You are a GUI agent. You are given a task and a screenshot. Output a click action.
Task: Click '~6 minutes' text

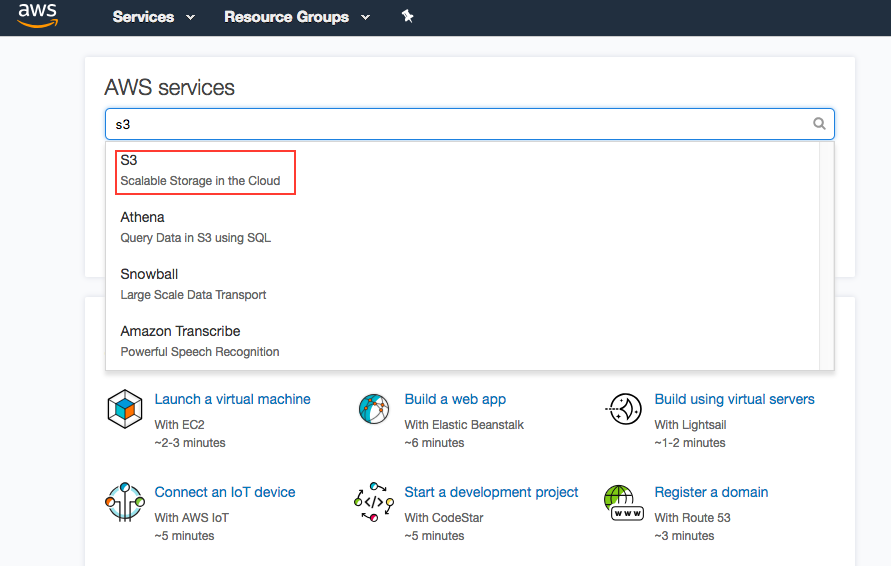pos(434,443)
